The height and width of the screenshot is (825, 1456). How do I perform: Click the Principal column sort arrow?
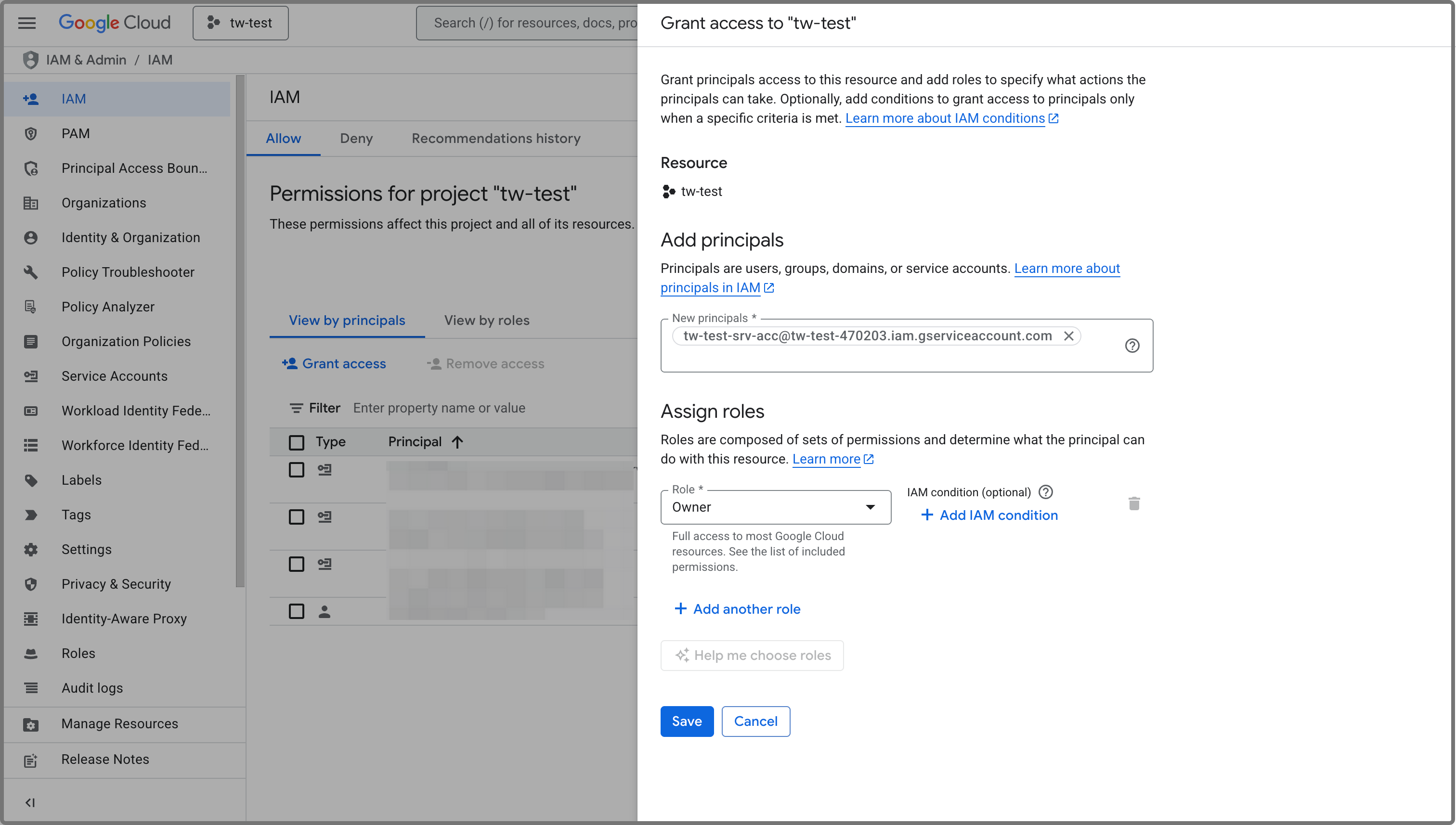click(x=457, y=442)
